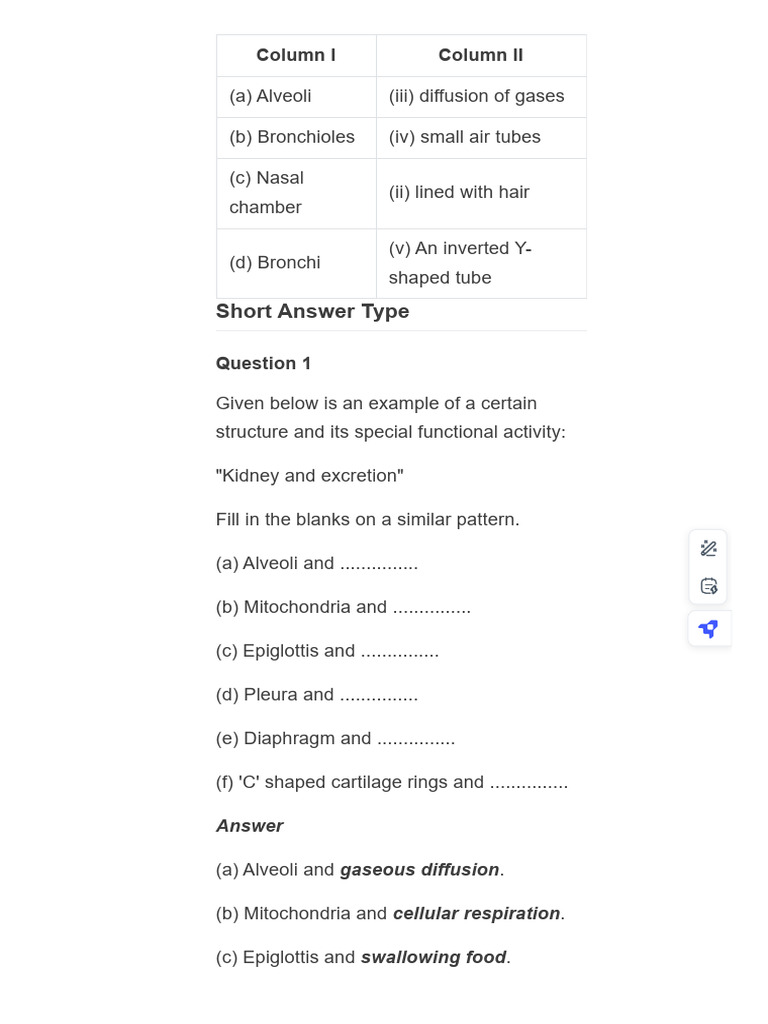This screenshot has width=768, height=1024.
Task: Open the notes with pencil icon
Action: coord(709,586)
